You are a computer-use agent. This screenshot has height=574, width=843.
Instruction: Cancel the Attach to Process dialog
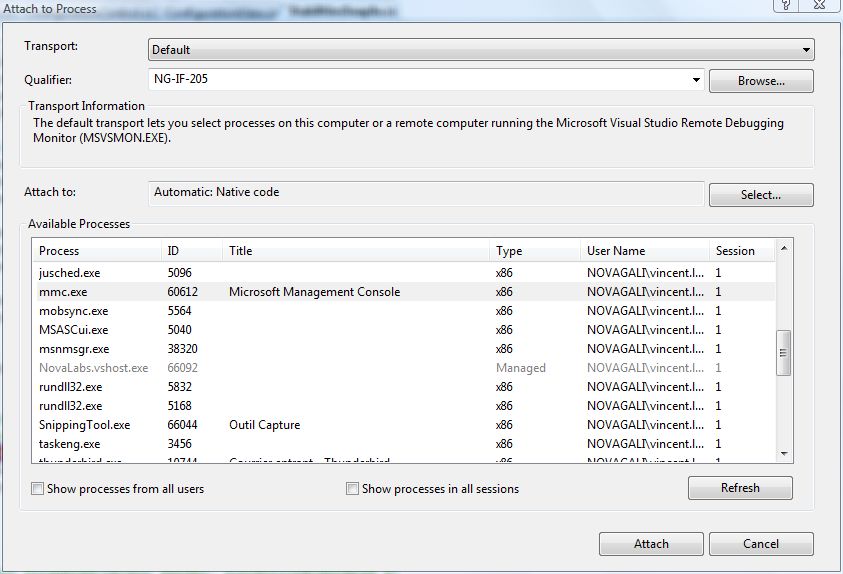(x=760, y=544)
